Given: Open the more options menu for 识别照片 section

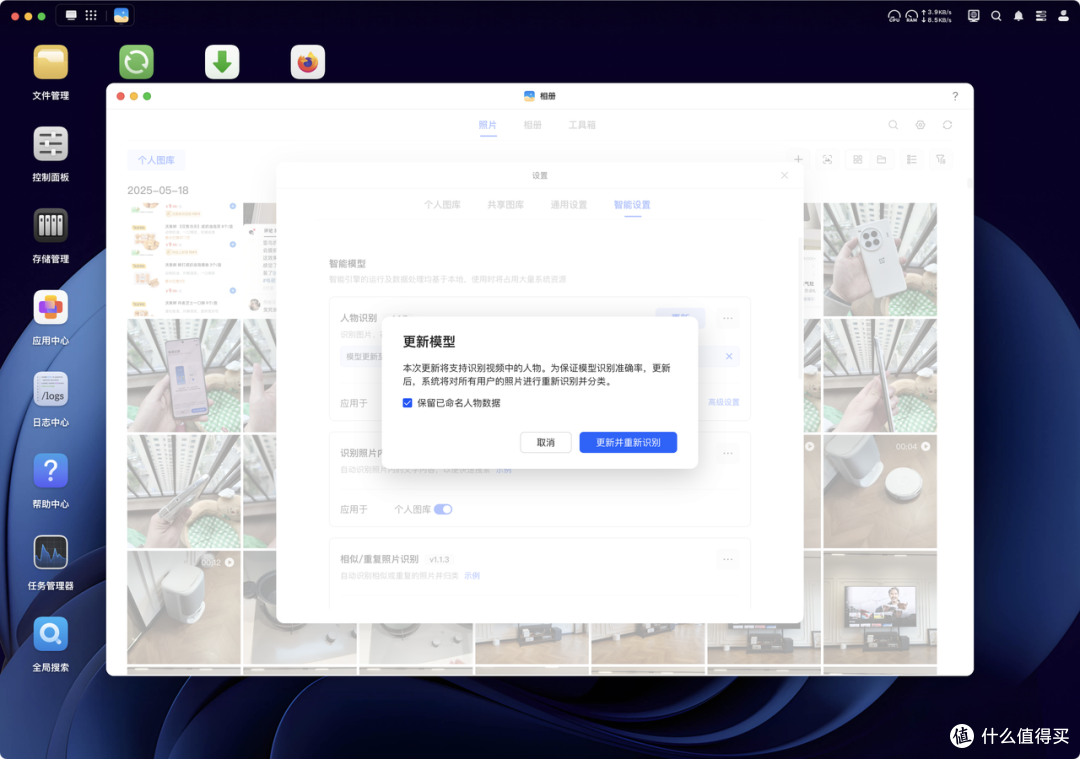Looking at the screenshot, I should coord(727,453).
